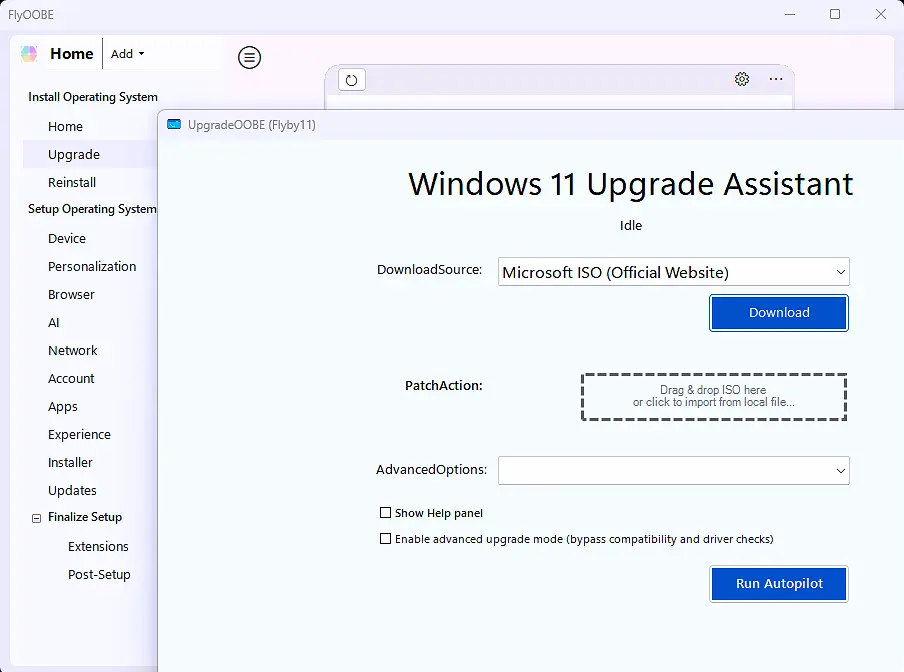Click the UpgradeOOBE window title icon
The image size is (904, 672).
pyautogui.click(x=174, y=125)
